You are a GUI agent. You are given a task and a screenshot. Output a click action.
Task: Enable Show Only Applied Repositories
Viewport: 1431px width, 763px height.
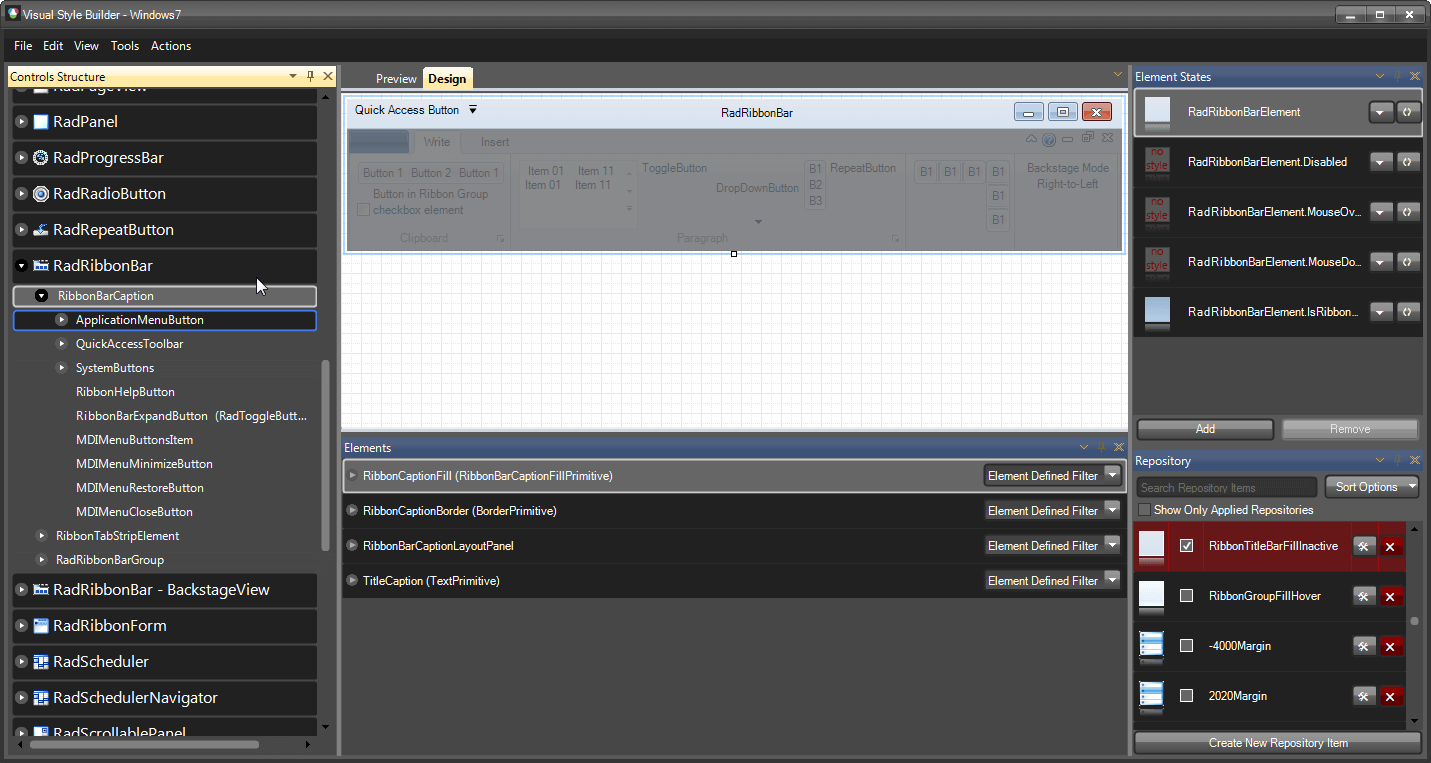(1144, 510)
